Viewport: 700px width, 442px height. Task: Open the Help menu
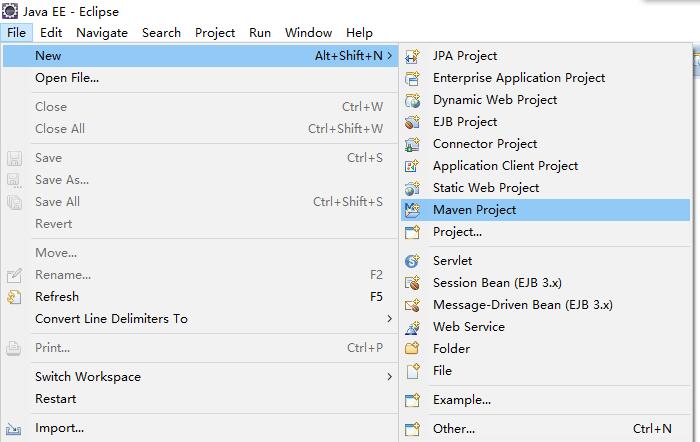359,33
